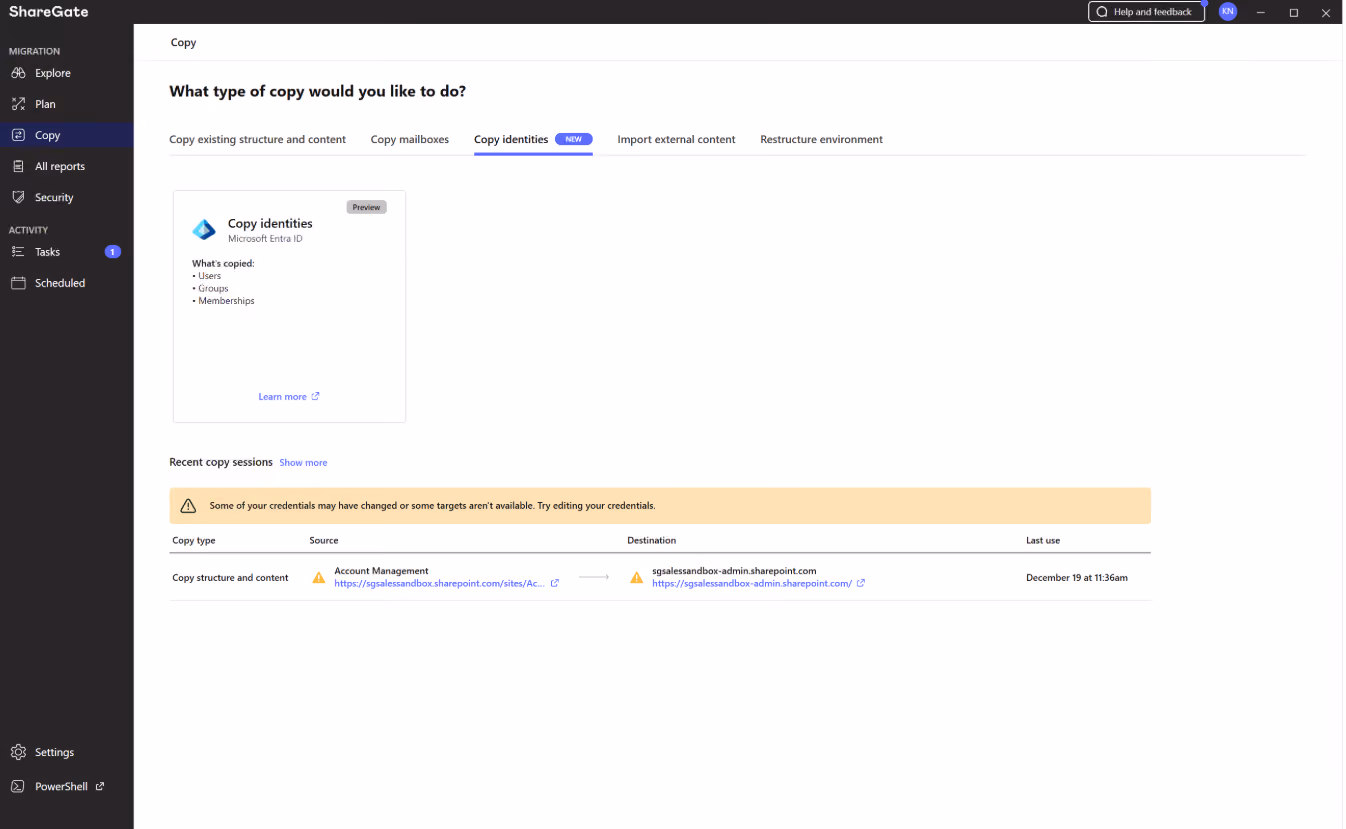Image resolution: width=1346 pixels, height=829 pixels.
Task: Open the Account Management source URL
Action: [440, 584]
